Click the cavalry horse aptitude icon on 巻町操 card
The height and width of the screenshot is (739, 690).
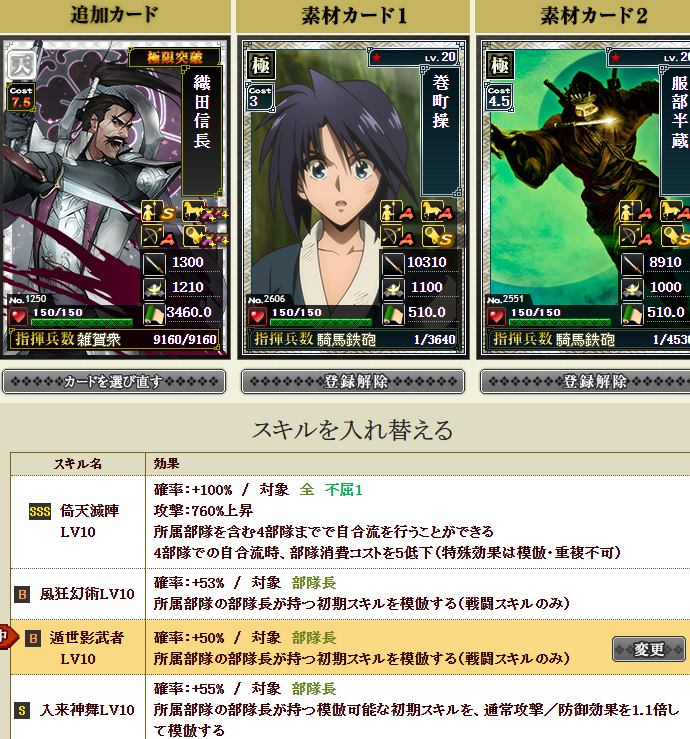click(436, 212)
